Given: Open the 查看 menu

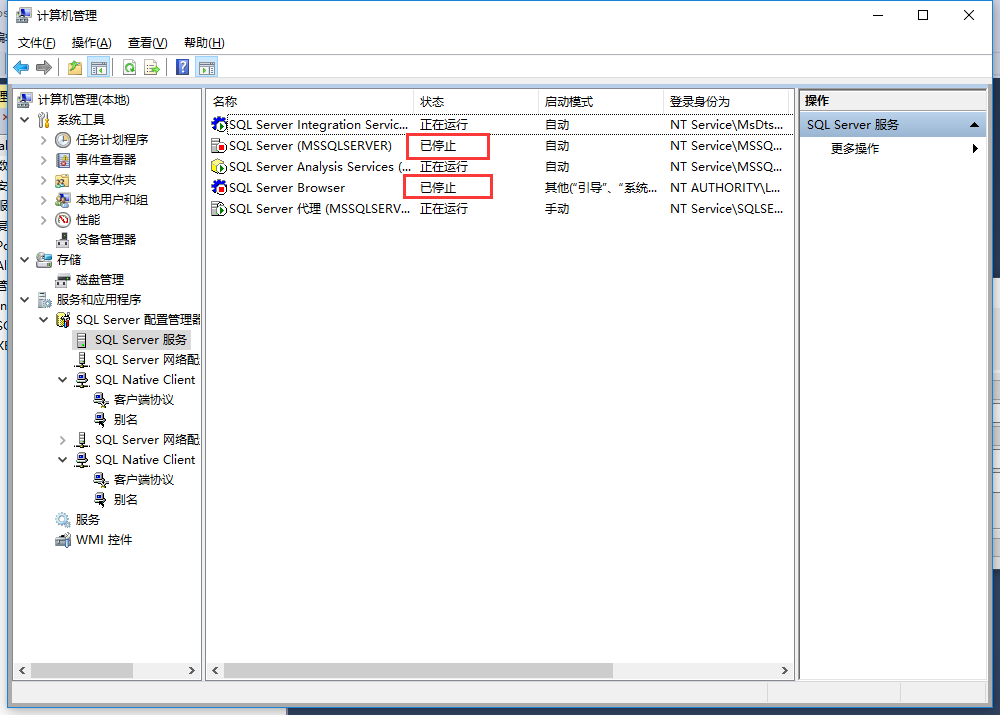Looking at the screenshot, I should [146, 43].
